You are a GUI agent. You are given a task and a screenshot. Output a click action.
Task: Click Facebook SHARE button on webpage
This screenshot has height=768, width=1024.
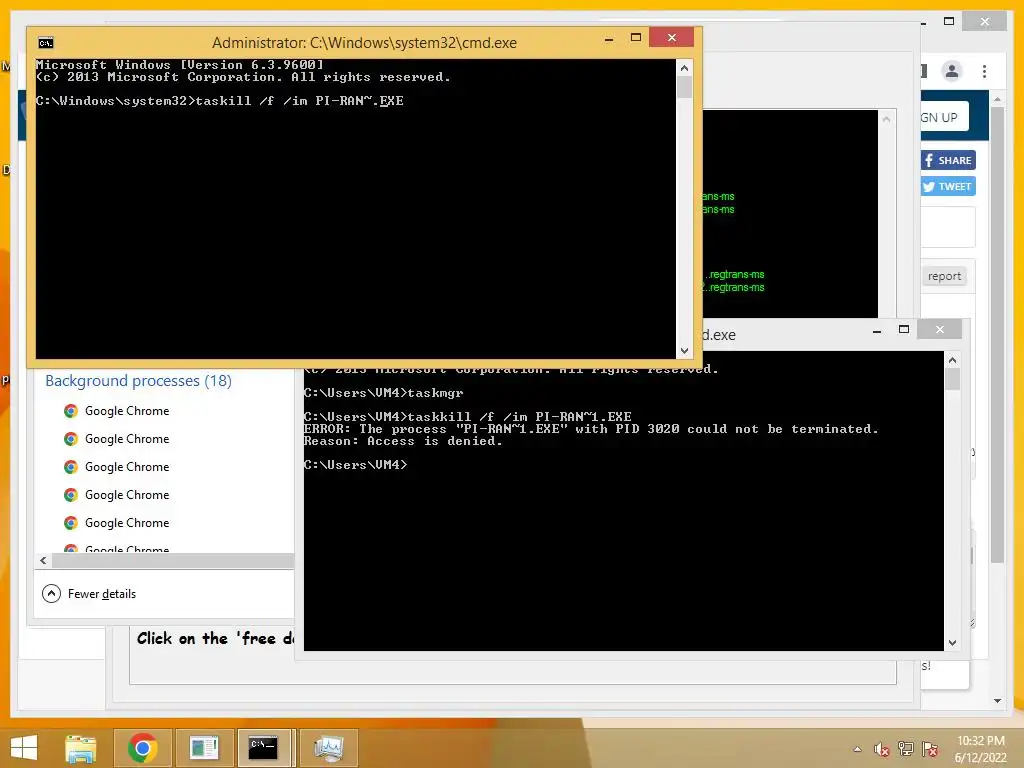point(948,161)
